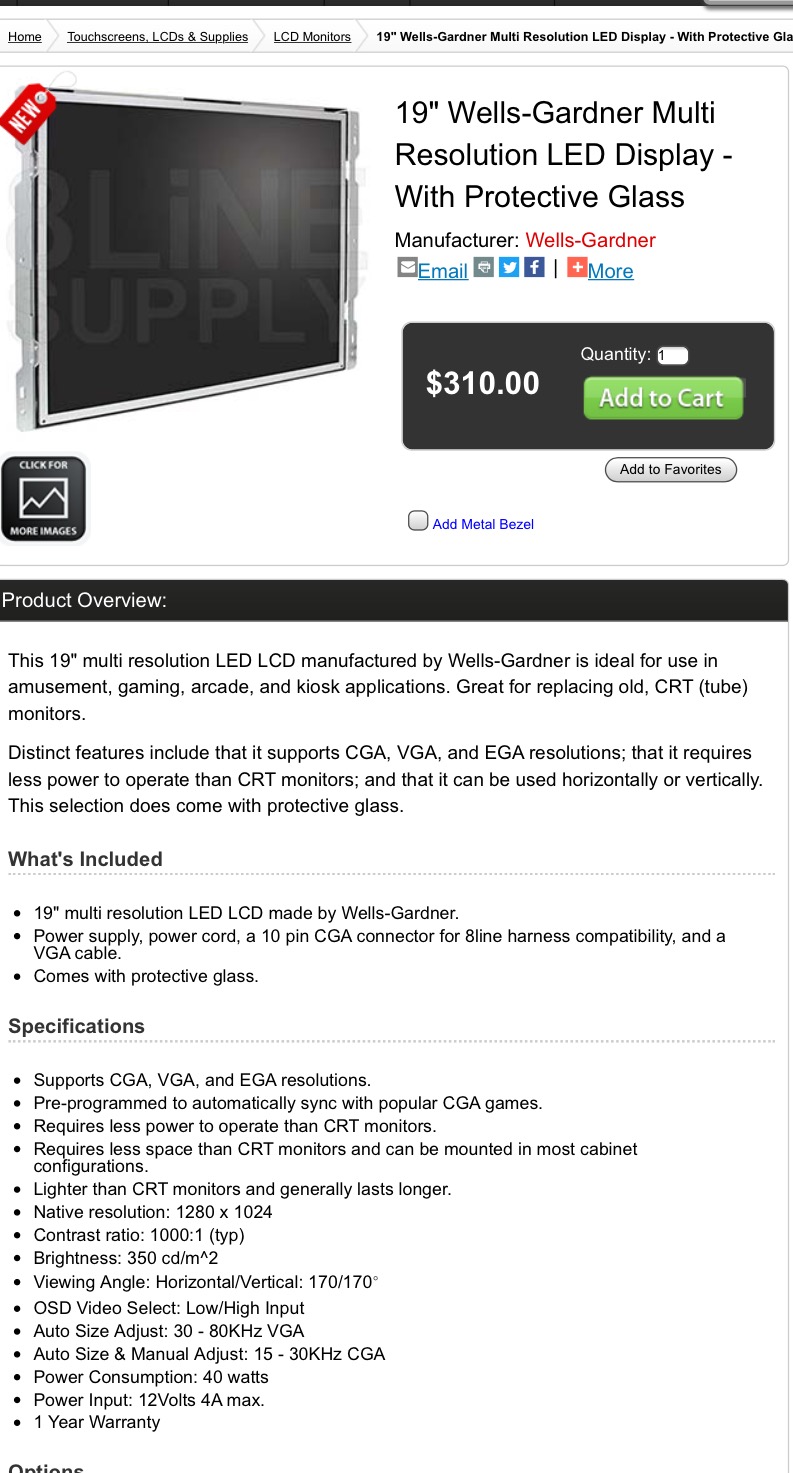The image size is (793, 1473).
Task: Open Touchscreens, LCDs & Supplies breadcrumb
Action: [157, 37]
